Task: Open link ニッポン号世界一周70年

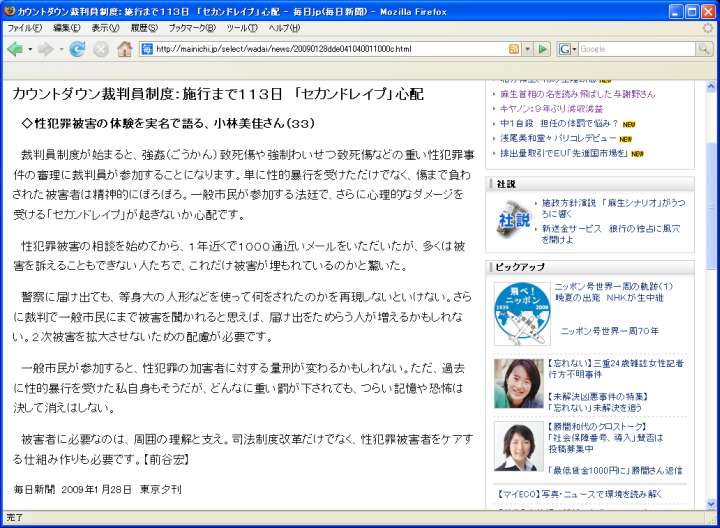Action: pyautogui.click(x=609, y=330)
